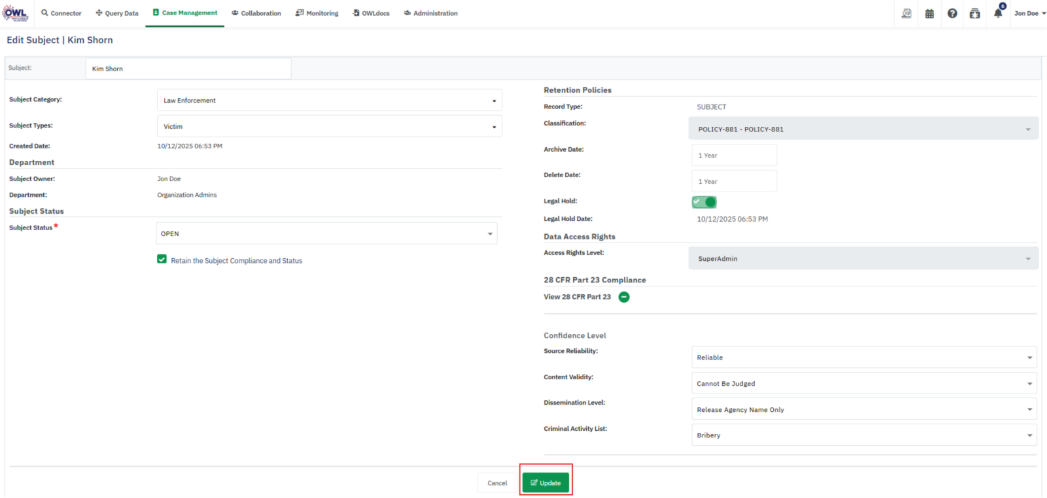Collapse the View 28 CFR Part 23 section
Viewport: 1047px width, 498px height.
pyautogui.click(x=624, y=297)
